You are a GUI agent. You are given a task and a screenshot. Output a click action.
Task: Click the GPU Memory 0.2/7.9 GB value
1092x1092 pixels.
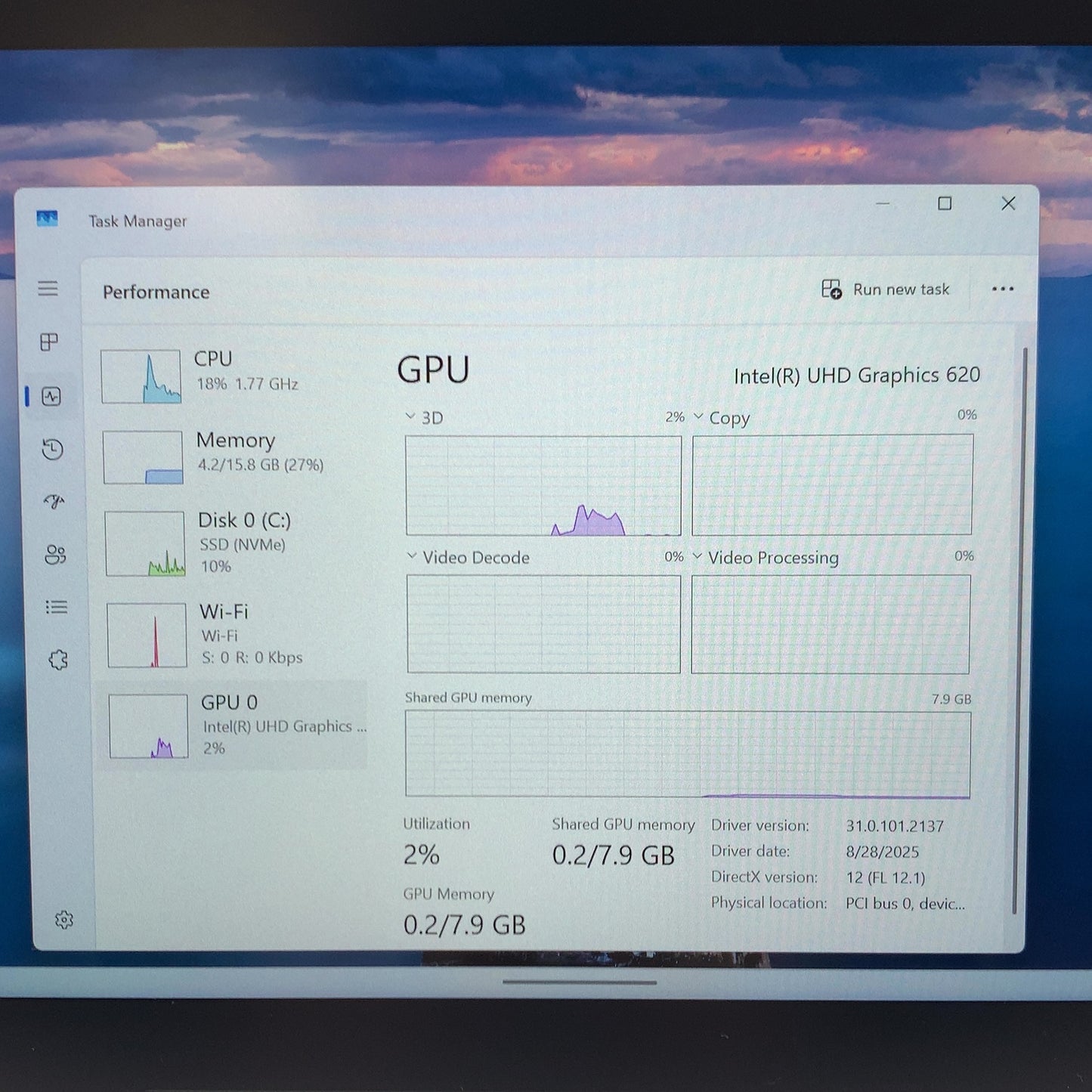[464, 924]
